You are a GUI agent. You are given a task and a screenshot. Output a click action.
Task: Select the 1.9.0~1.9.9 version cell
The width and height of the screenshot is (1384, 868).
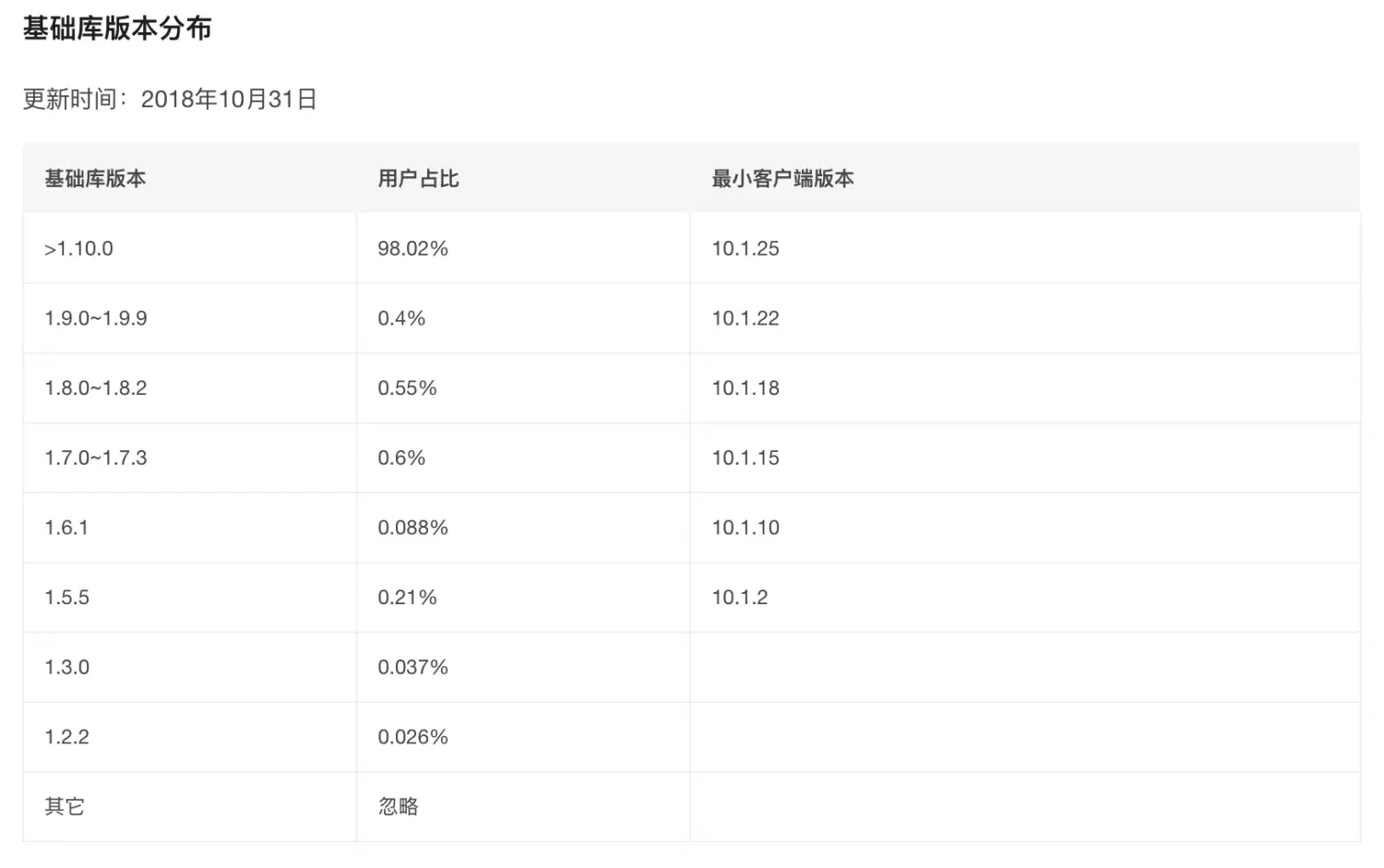point(96,318)
